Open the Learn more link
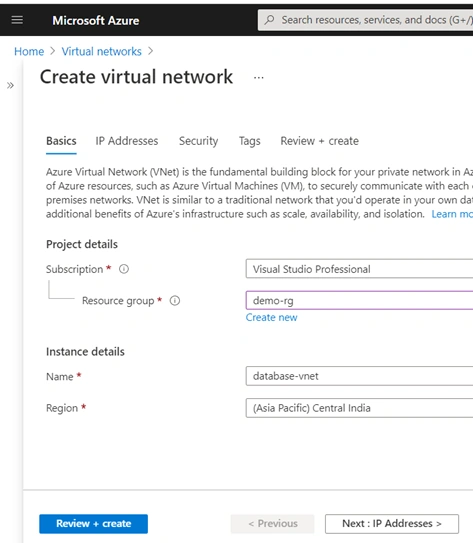The width and height of the screenshot is (473, 543). coord(452,214)
